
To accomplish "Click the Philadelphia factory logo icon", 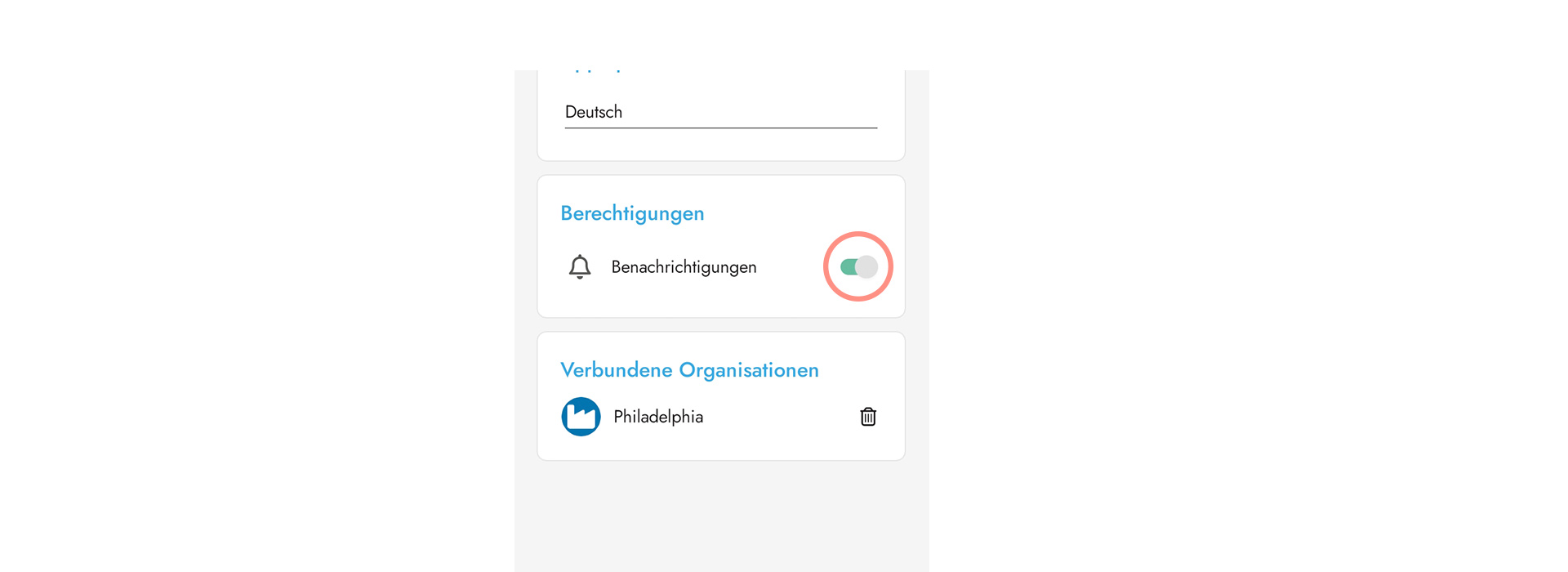I will [581, 417].
